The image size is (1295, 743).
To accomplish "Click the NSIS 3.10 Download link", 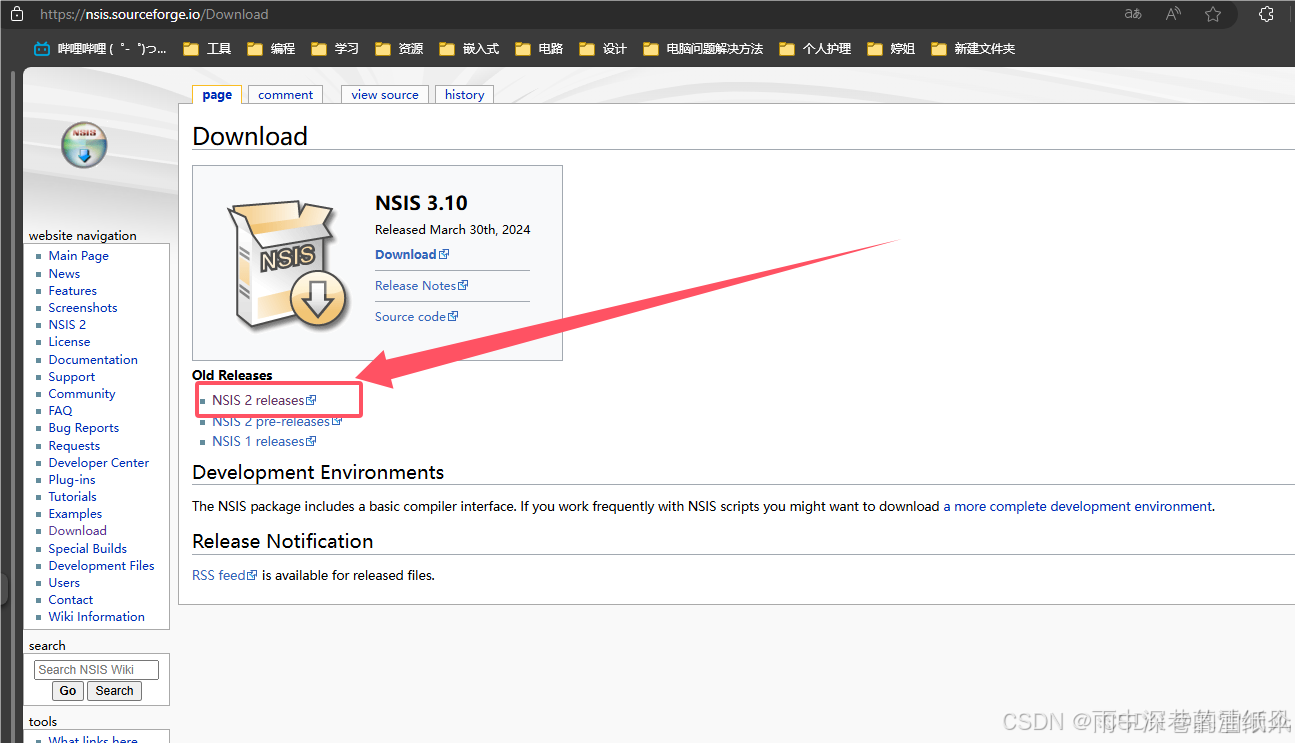I will pos(412,254).
